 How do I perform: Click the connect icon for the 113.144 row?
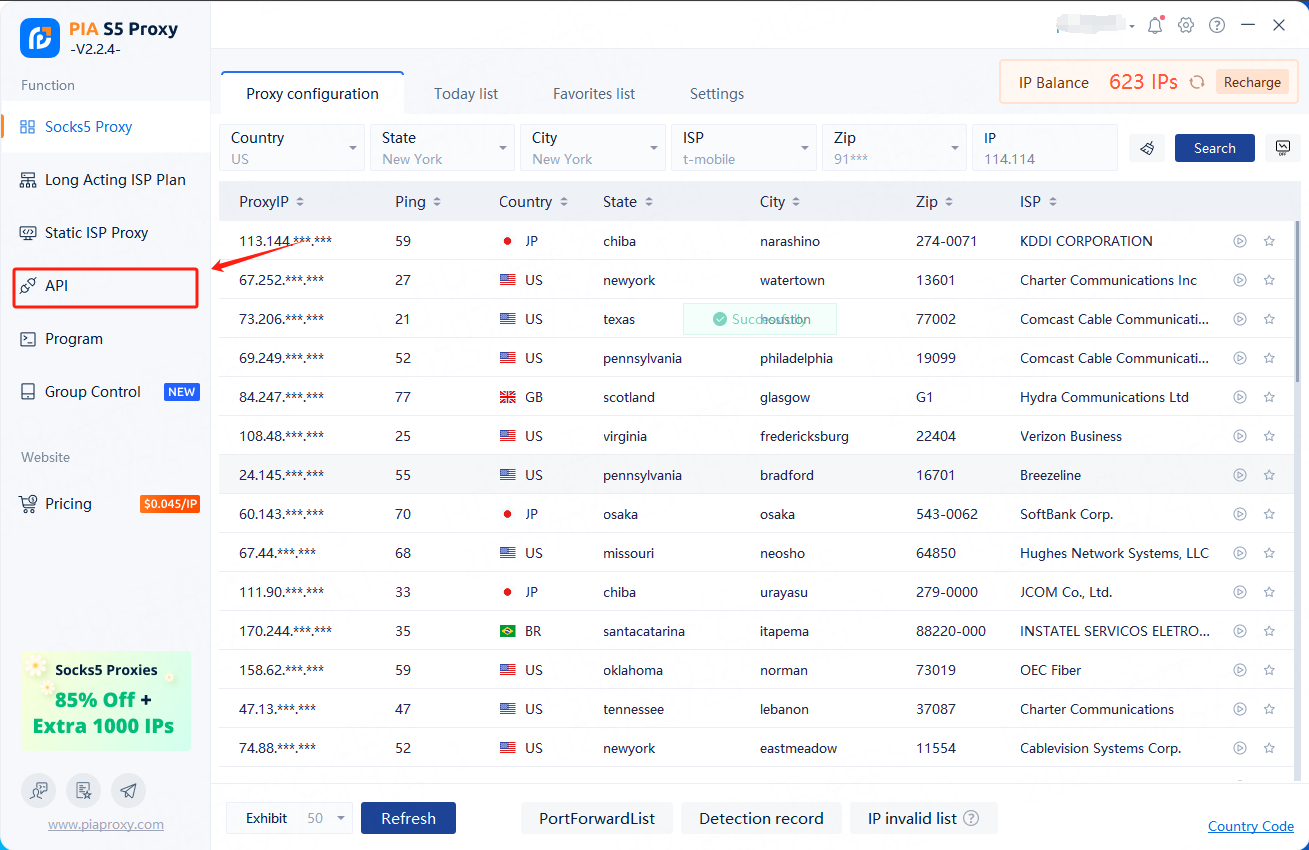[x=1240, y=241]
